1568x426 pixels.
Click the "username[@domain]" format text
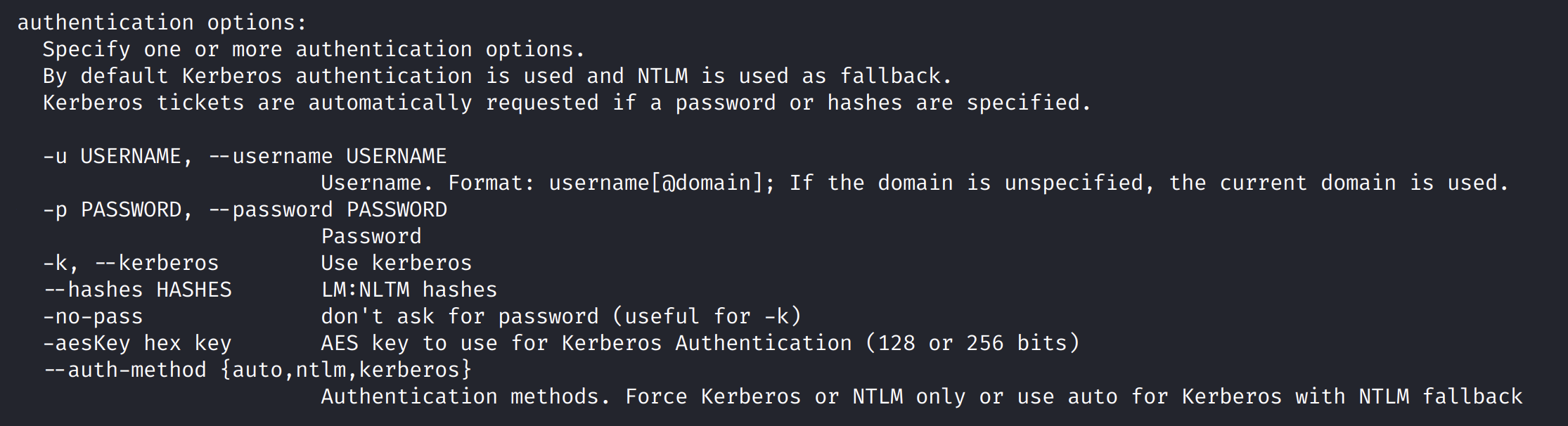pyautogui.click(x=656, y=183)
